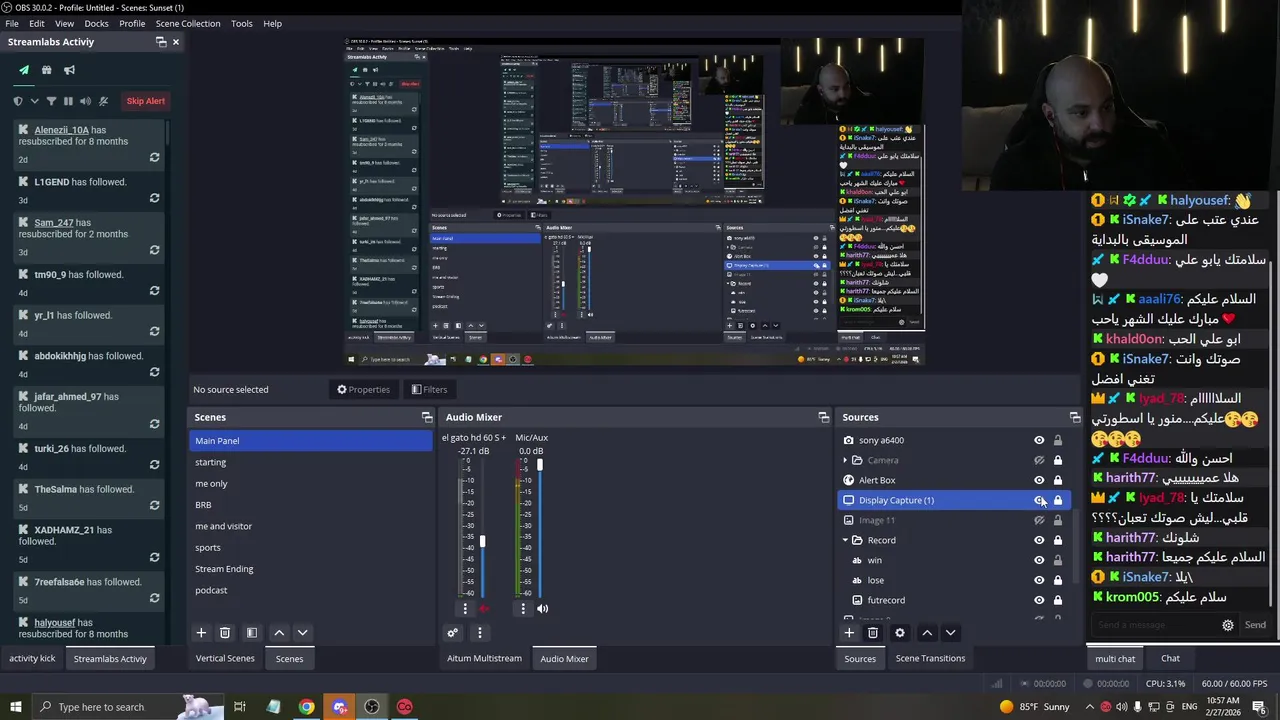Replay the Alenezii_10A resubscribed alert
The width and height of the screenshot is (1280, 720).
154,158
